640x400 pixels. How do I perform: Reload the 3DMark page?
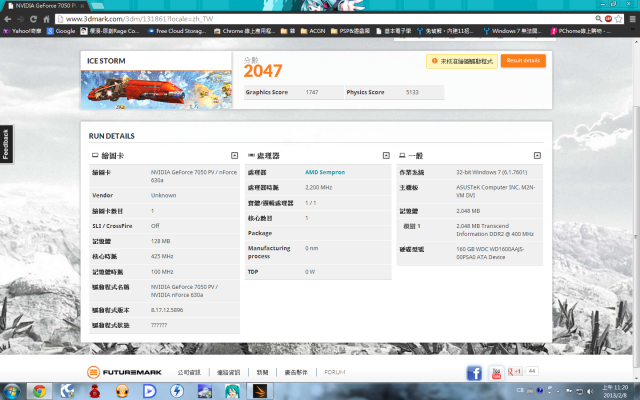(33, 19)
